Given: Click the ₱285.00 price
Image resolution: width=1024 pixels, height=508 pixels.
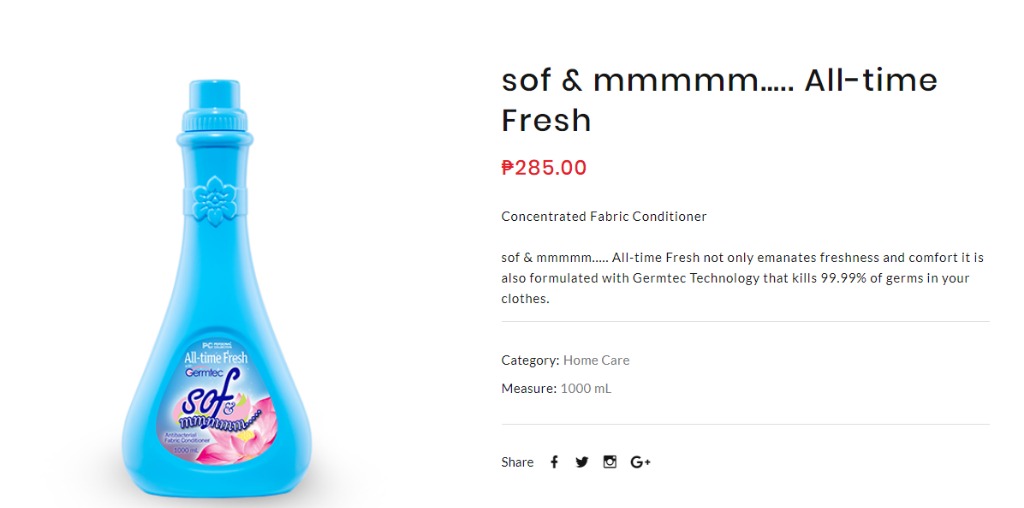Looking at the screenshot, I should [544, 168].
